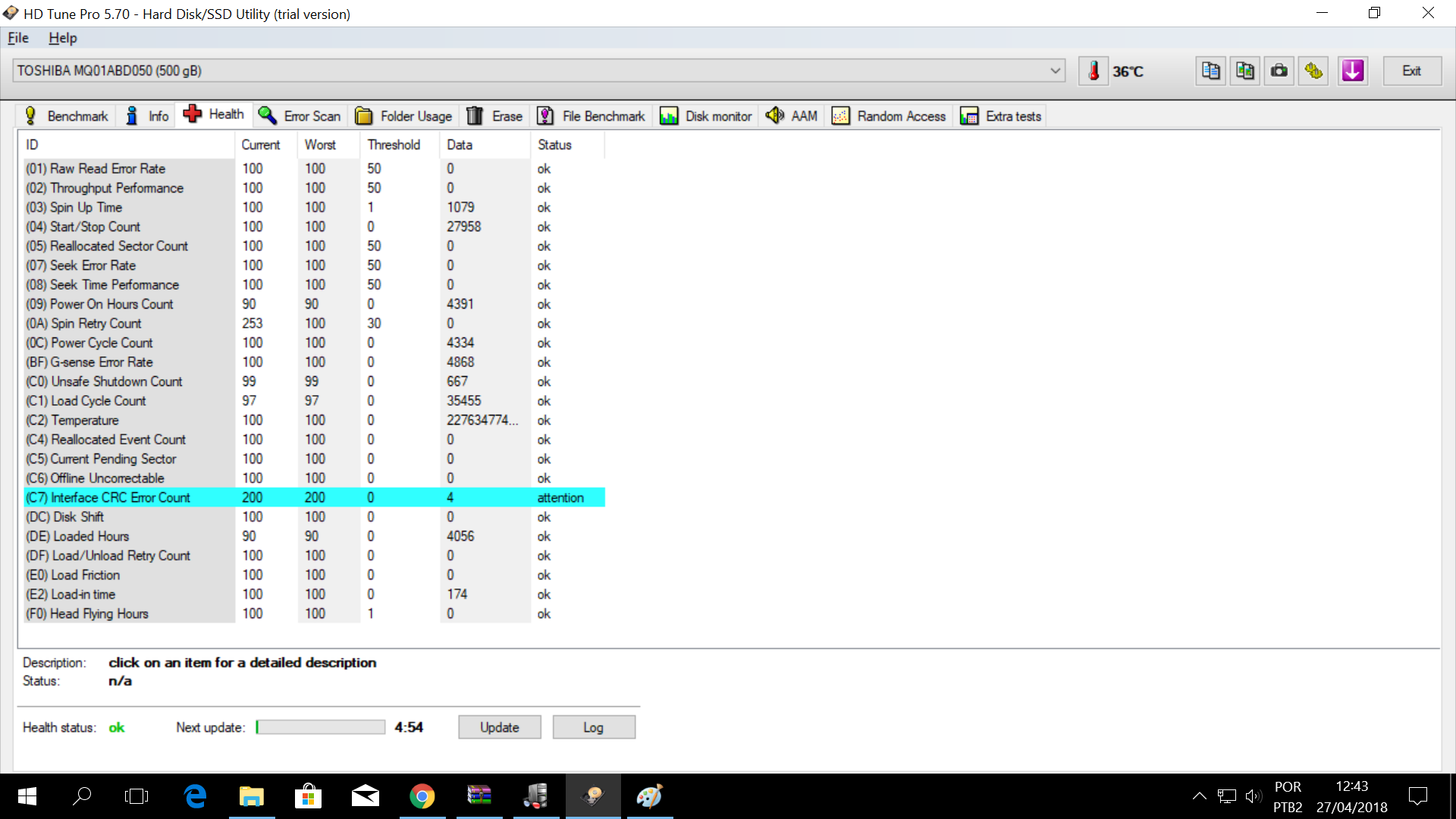The height and width of the screenshot is (819, 1456).
Task: Select the (03) Spin Up Time row
Action: (x=314, y=207)
